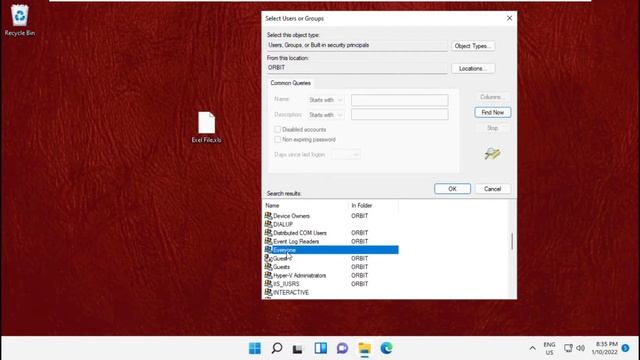Open notification badge in system tray
Image resolution: width=640 pixels, height=360 pixels.
click(625, 348)
